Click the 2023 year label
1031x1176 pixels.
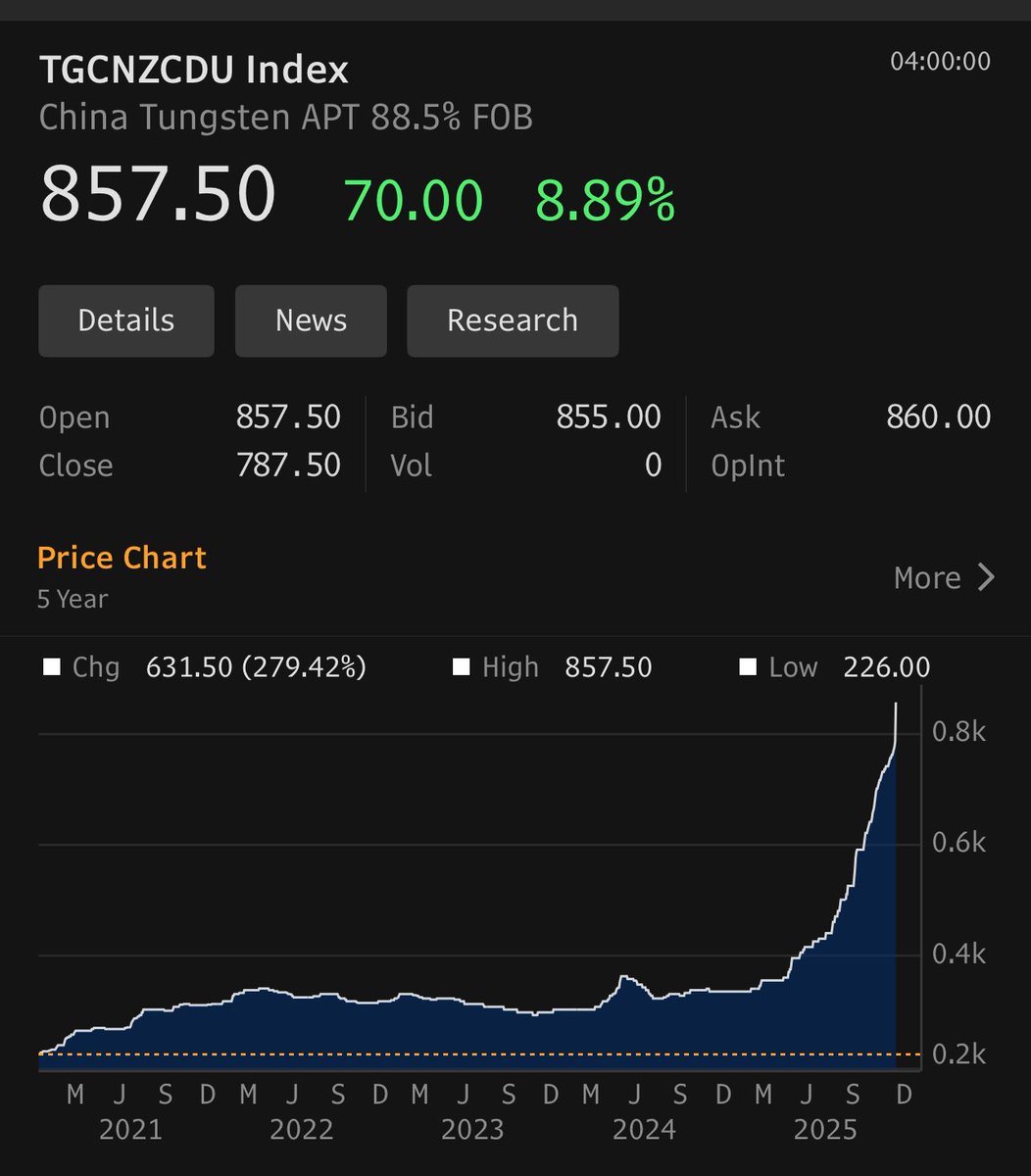click(472, 1130)
